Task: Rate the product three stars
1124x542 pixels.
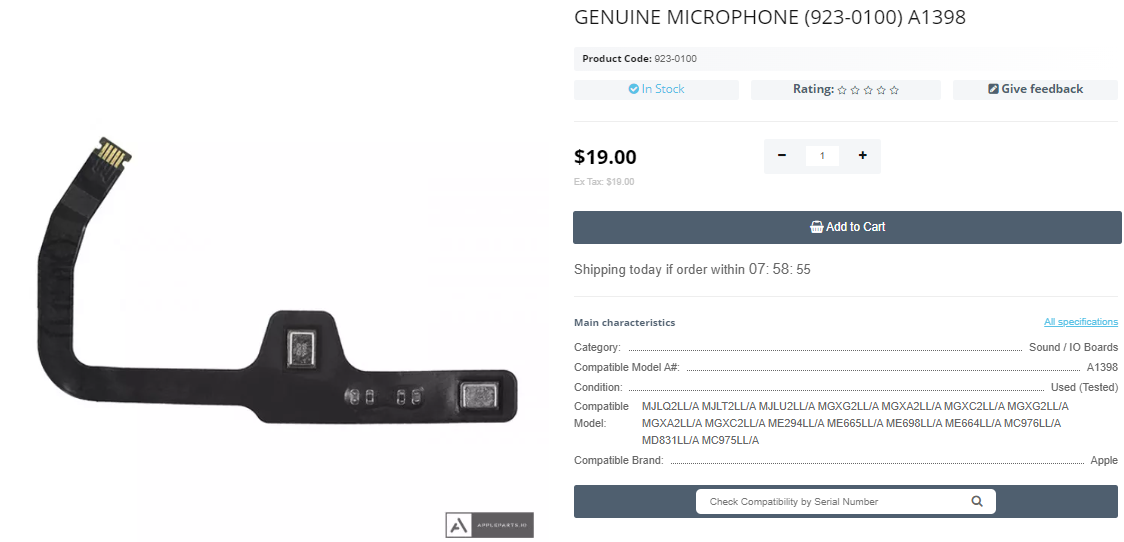Action: tap(868, 90)
